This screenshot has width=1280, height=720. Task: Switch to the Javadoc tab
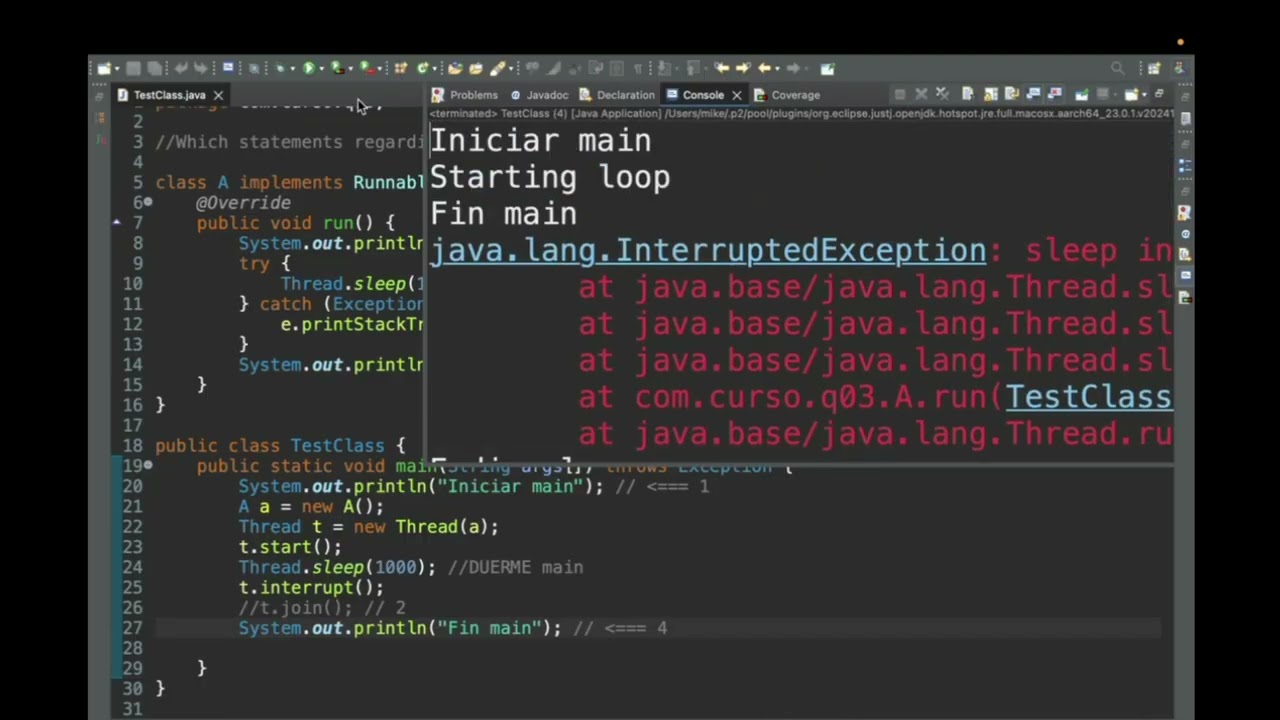click(x=539, y=95)
